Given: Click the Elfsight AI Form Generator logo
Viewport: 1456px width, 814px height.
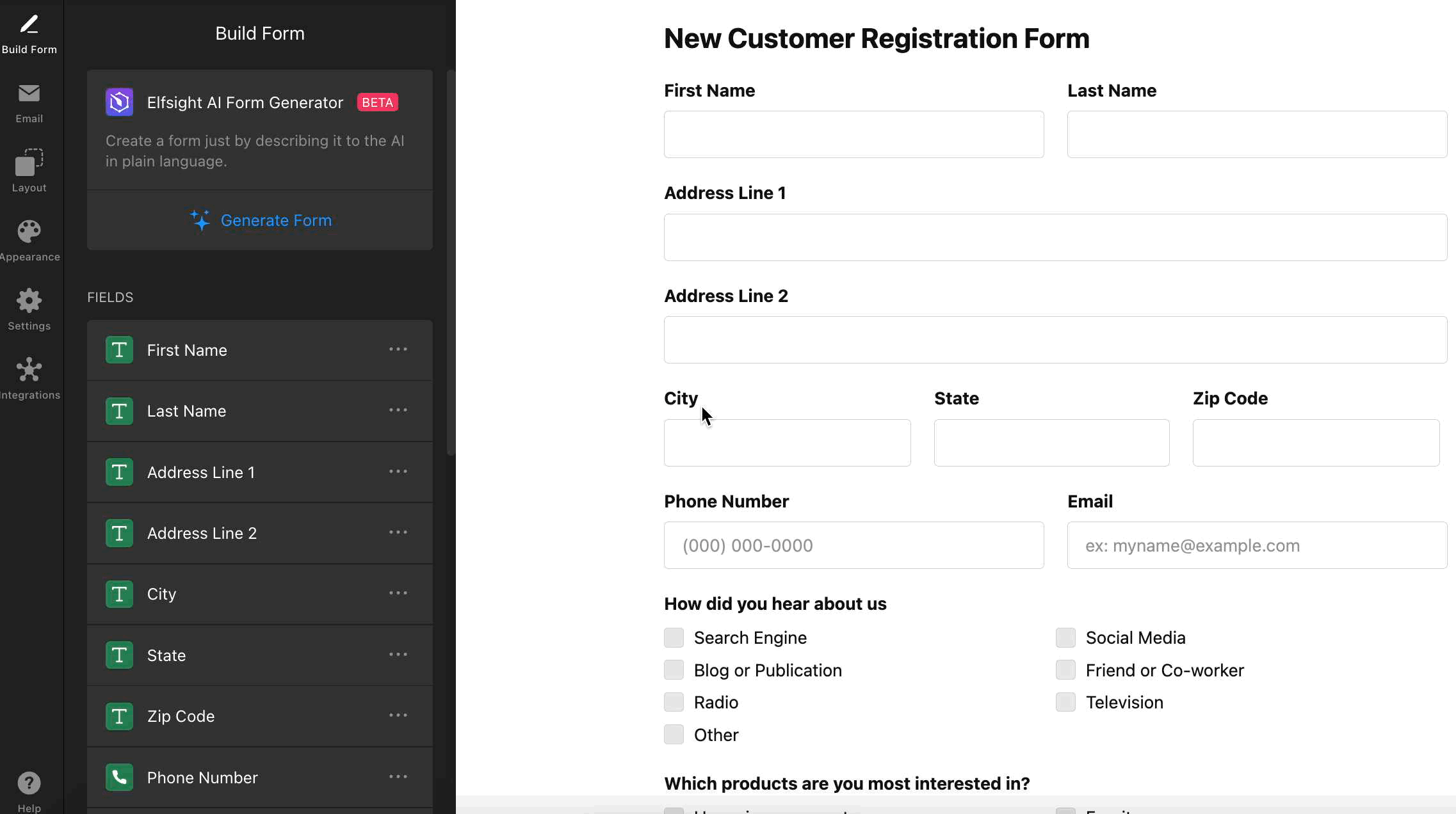Looking at the screenshot, I should coord(119,102).
